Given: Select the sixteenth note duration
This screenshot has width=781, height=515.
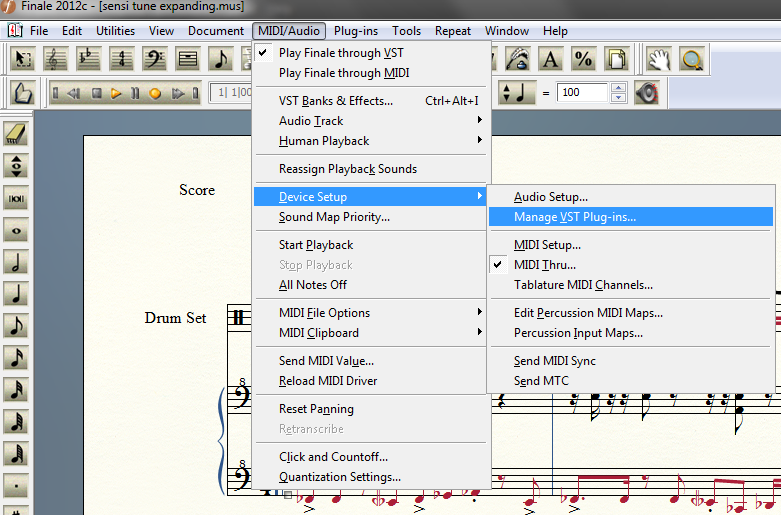Looking at the screenshot, I should pos(16,358).
